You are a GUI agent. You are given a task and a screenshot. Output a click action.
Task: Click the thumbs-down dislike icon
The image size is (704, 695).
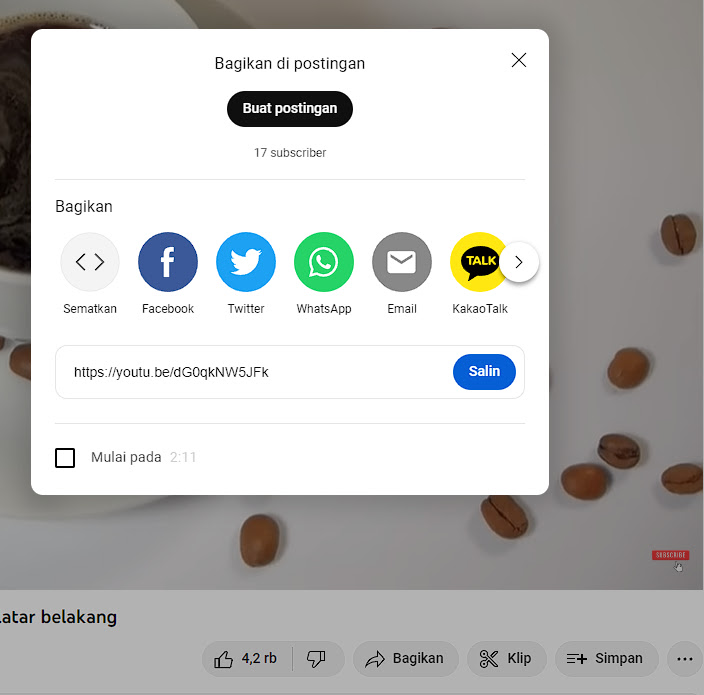pyautogui.click(x=316, y=659)
